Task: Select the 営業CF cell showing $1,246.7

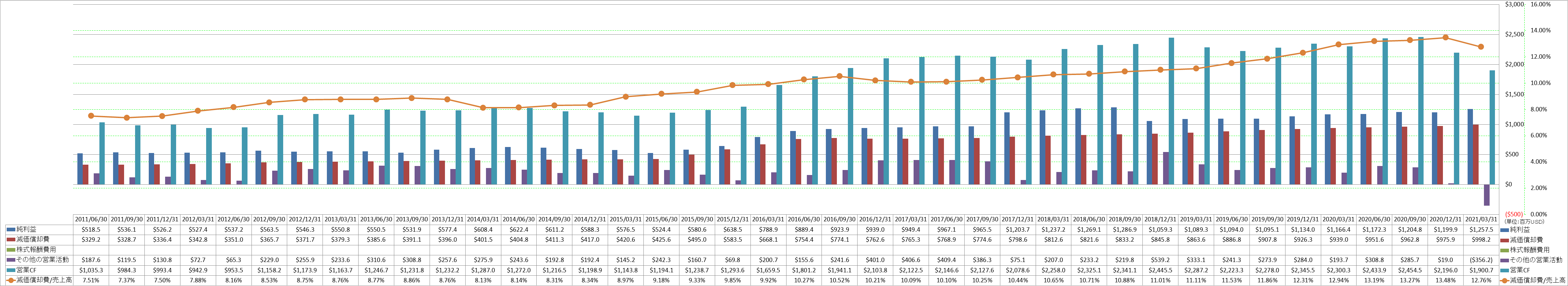Action: pos(376,270)
